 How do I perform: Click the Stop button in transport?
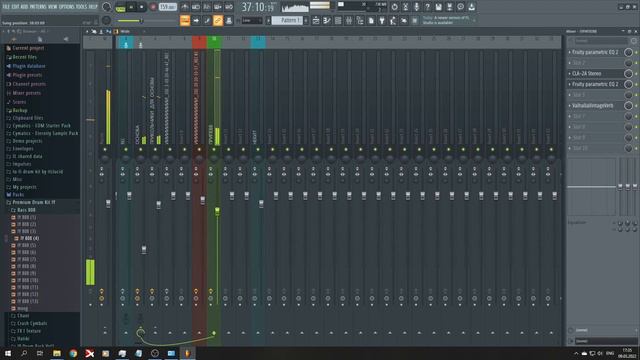click(x=141, y=7)
